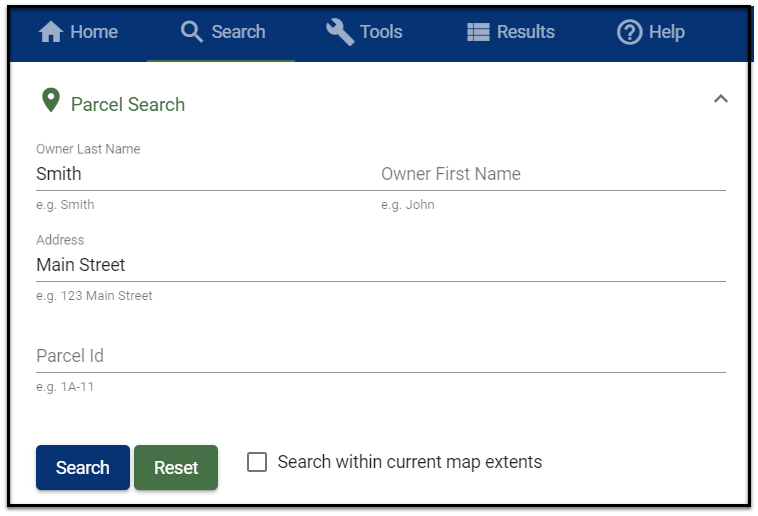The image size is (758, 516).
Task: Open the Tools tab label
Action: pos(381,32)
